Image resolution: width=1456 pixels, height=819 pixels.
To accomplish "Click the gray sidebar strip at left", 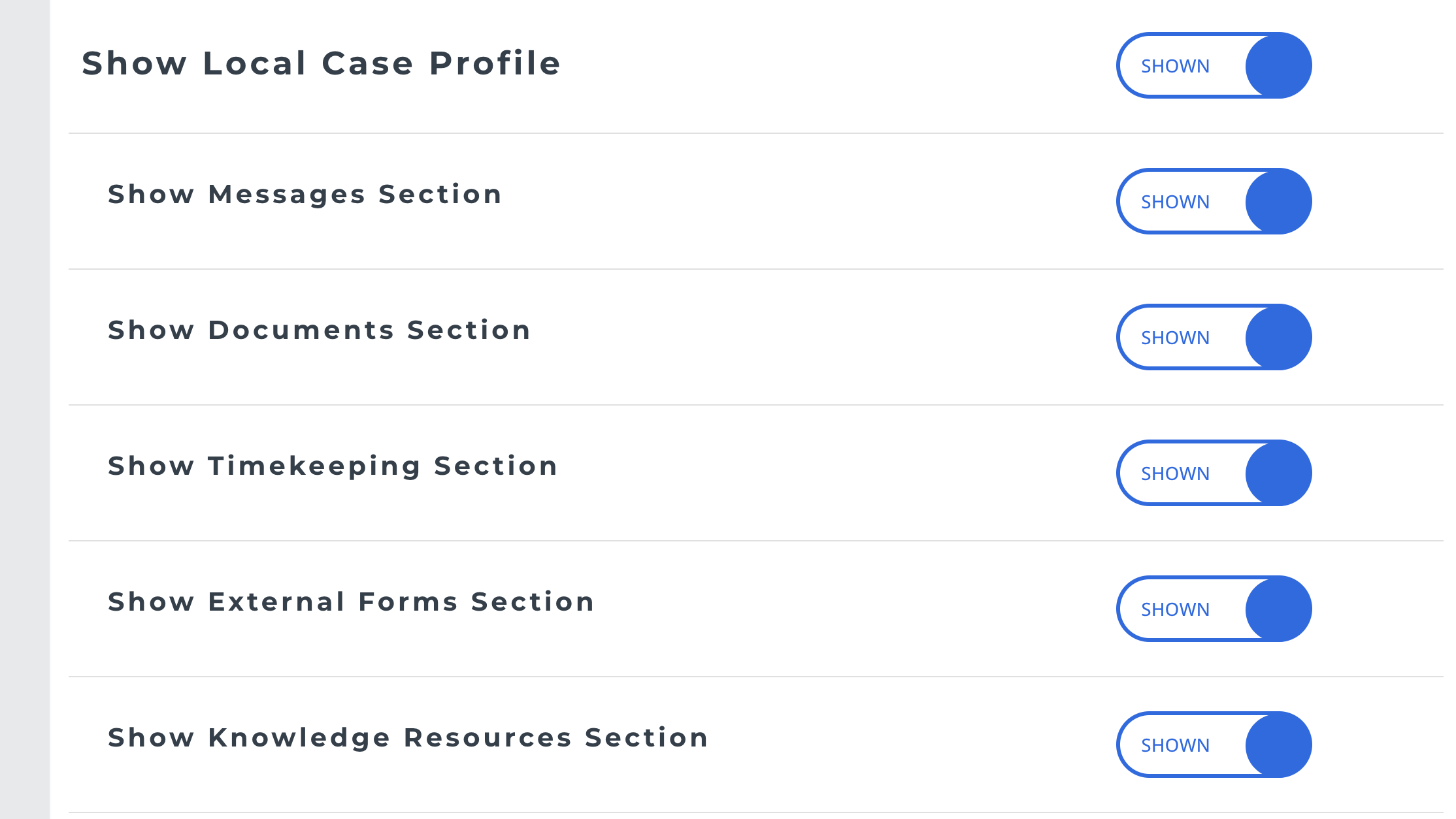I will (25, 409).
